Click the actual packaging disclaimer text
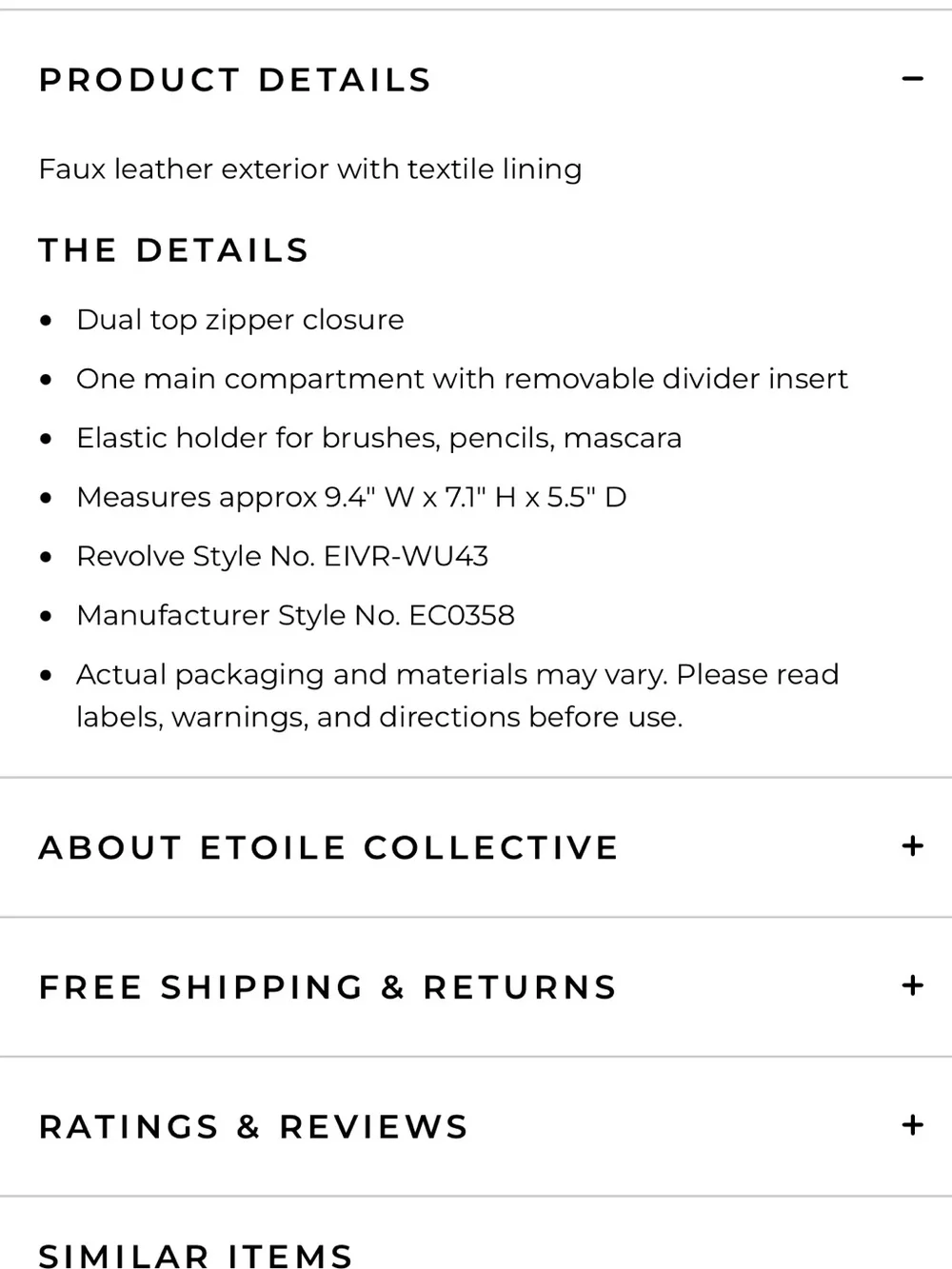 coord(457,695)
